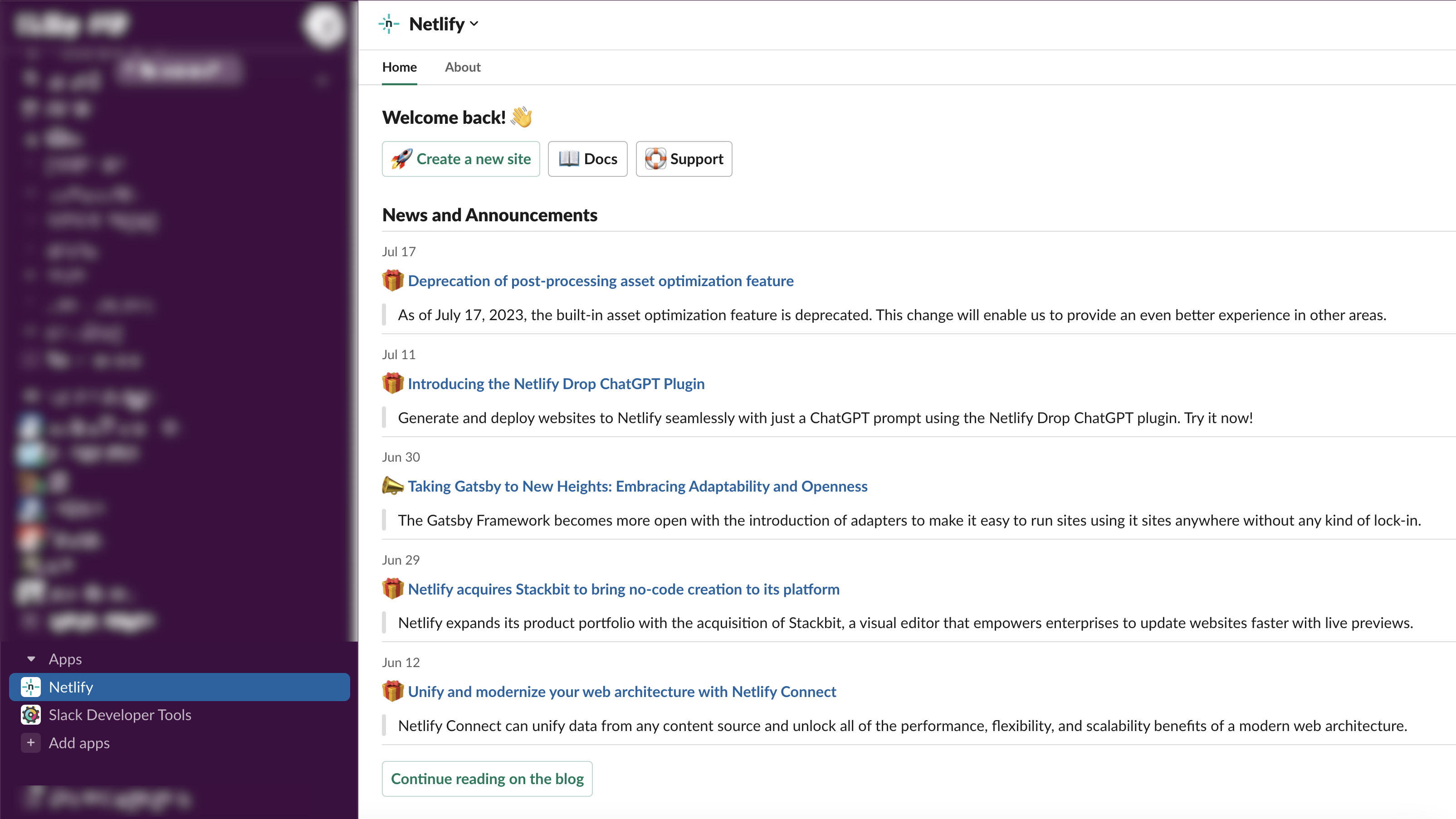Click the Slack Developer Tools app icon
This screenshot has height=819, width=1456.
click(x=30, y=714)
